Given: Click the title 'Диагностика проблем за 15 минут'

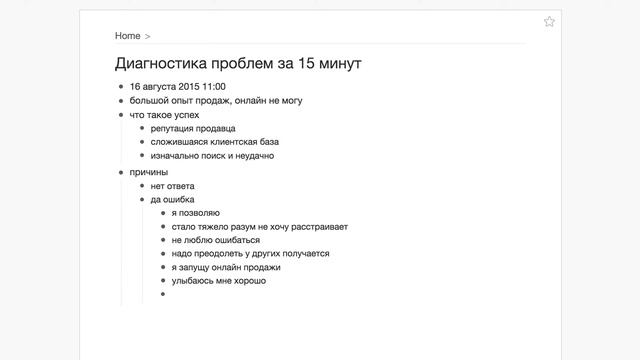Looking at the screenshot, I should (238, 63).
